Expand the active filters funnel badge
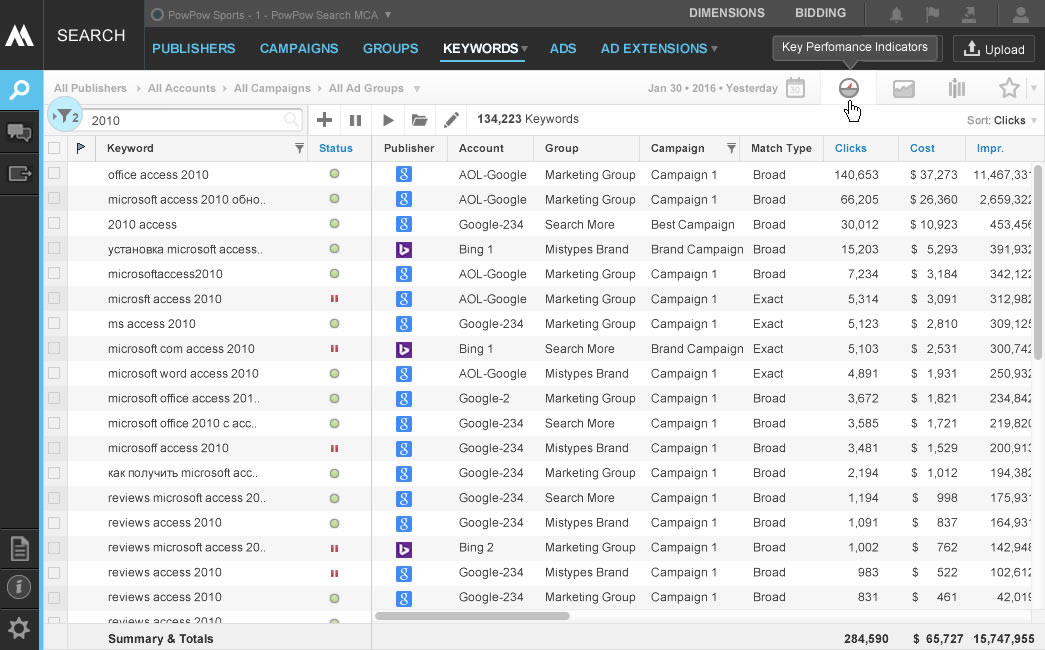The height and width of the screenshot is (650, 1045). coord(65,117)
